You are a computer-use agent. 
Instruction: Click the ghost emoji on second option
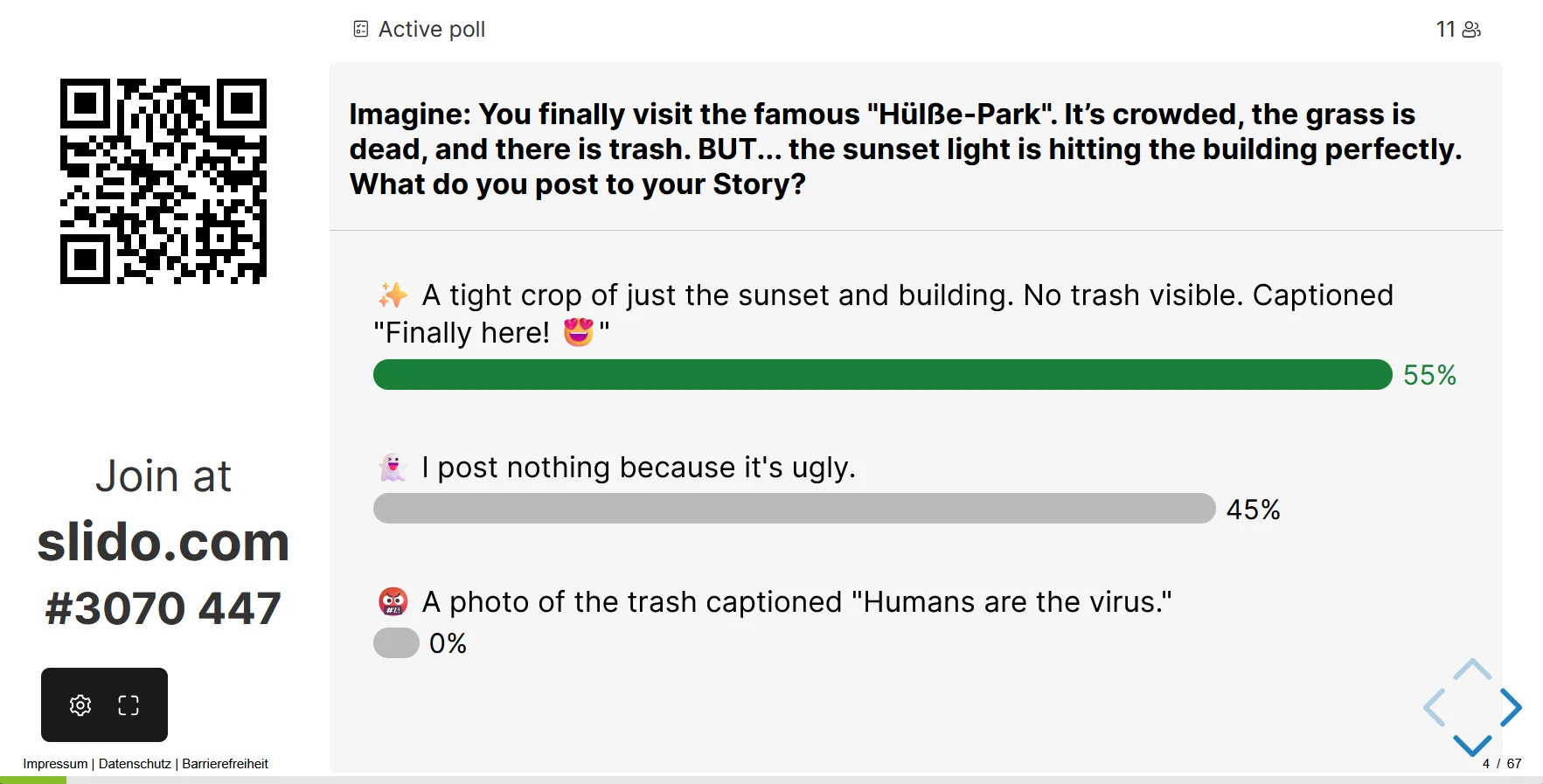click(393, 468)
